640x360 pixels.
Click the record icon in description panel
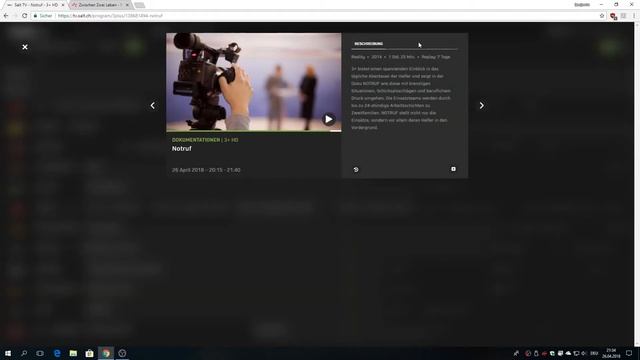tap(453, 169)
